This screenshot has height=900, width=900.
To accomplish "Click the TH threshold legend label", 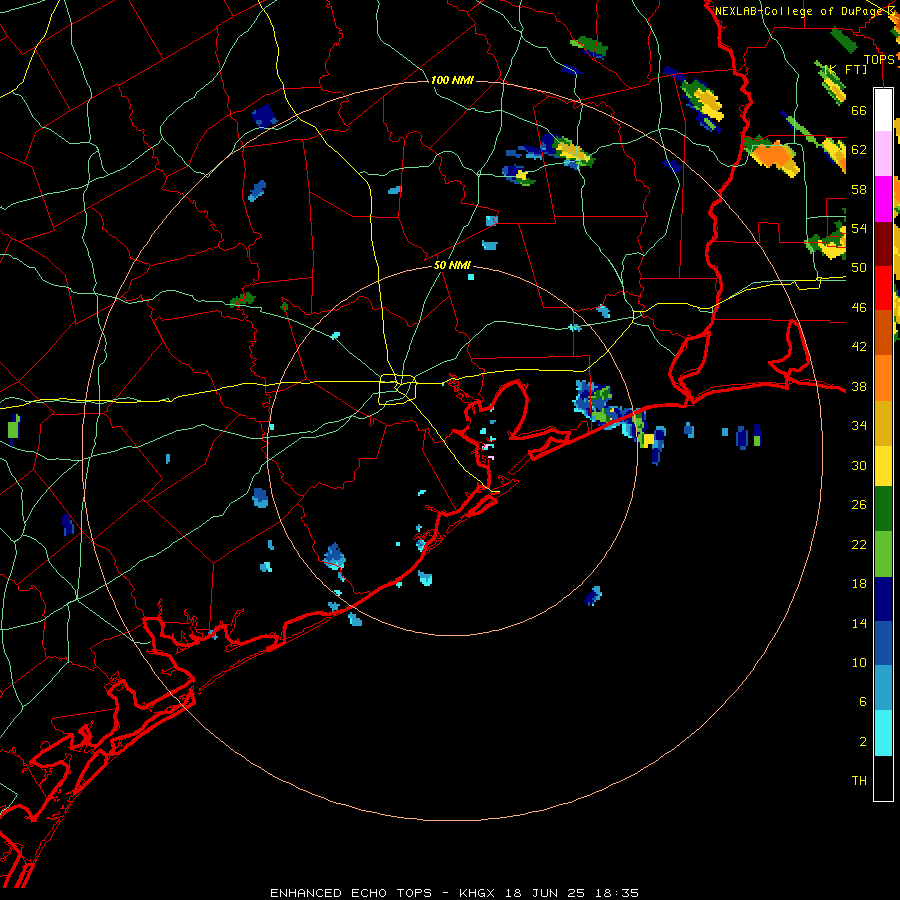I will click(859, 781).
